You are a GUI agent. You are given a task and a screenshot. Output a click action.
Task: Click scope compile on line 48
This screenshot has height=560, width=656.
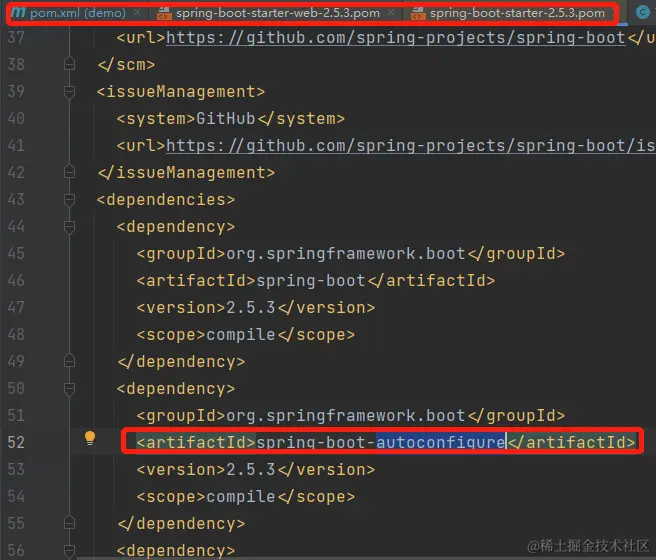click(241, 335)
